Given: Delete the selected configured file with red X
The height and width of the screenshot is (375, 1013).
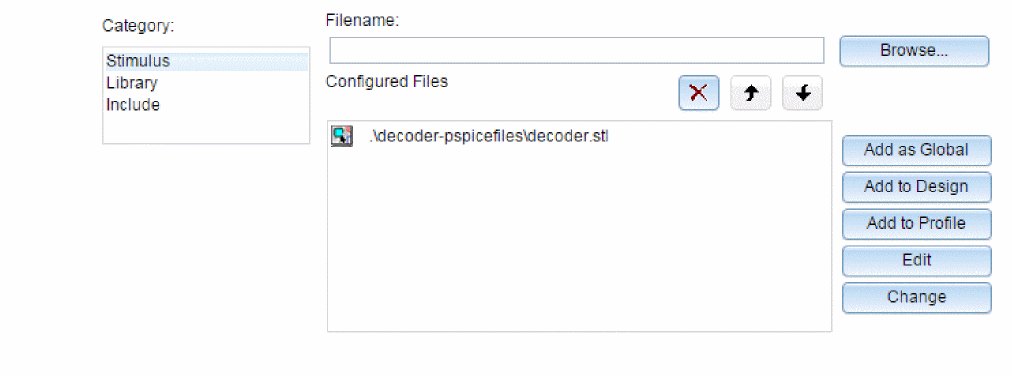Looking at the screenshot, I should (698, 93).
